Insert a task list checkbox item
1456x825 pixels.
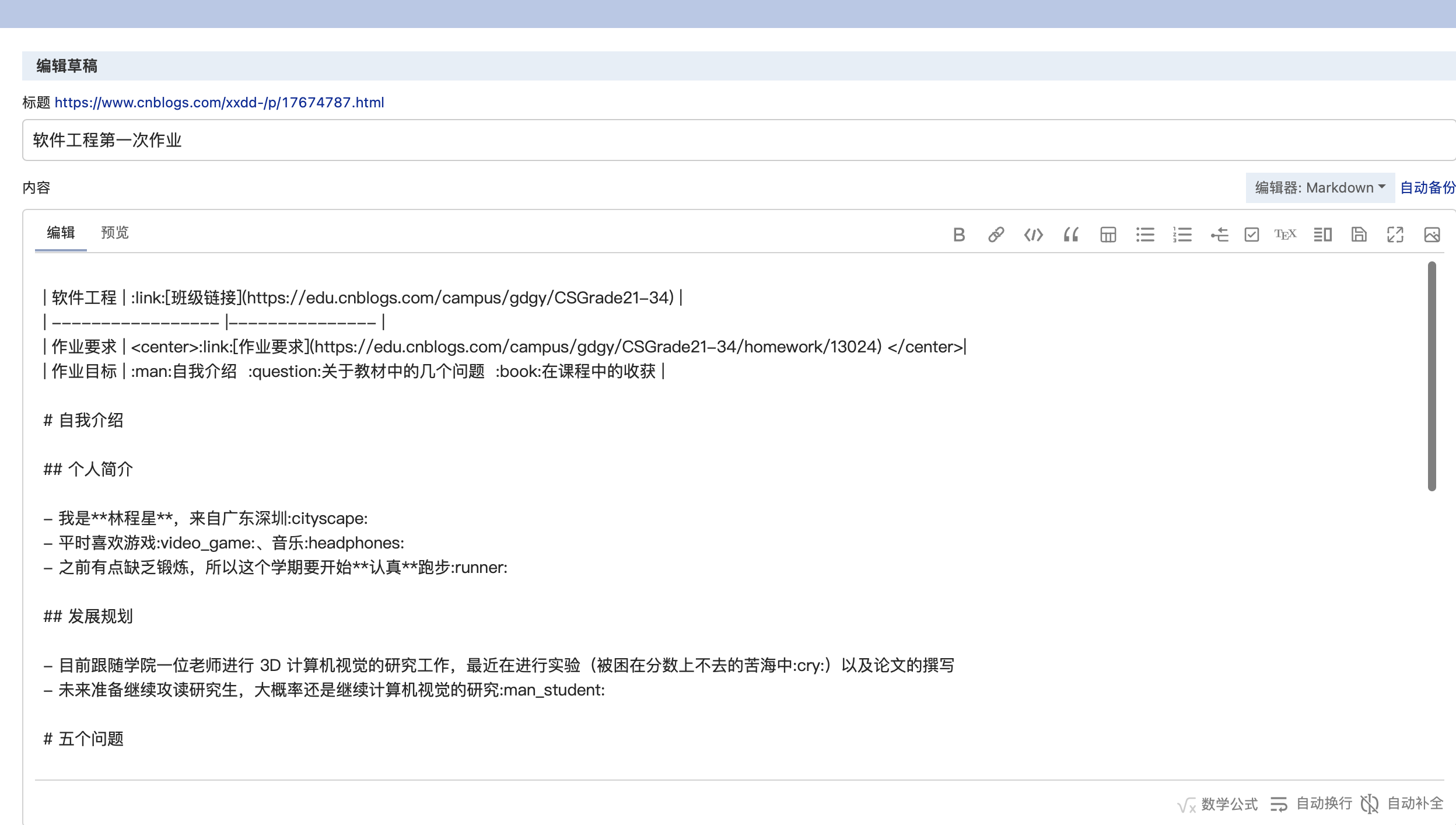1252,235
